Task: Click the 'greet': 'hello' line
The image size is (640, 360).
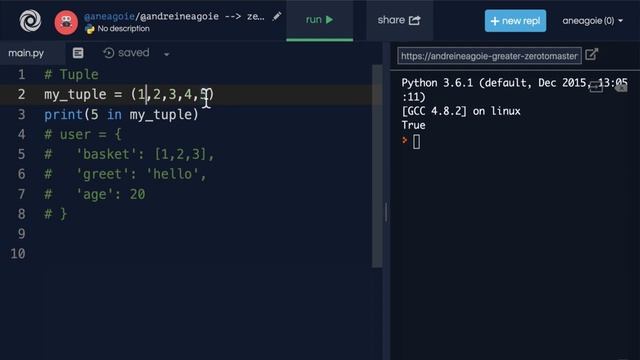Action: pyautogui.click(x=125, y=174)
